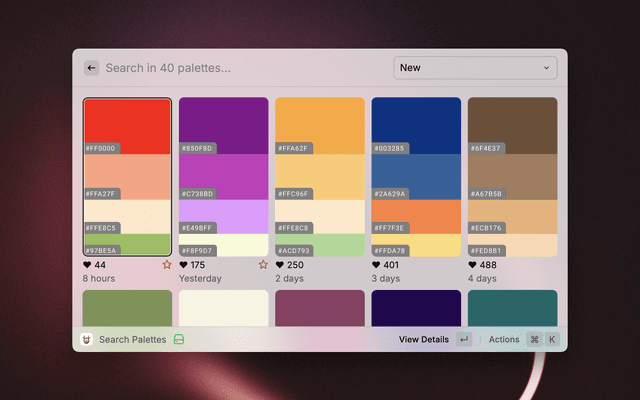Click the star icon on the 44-likes palette
The image size is (640, 400).
(x=167, y=265)
